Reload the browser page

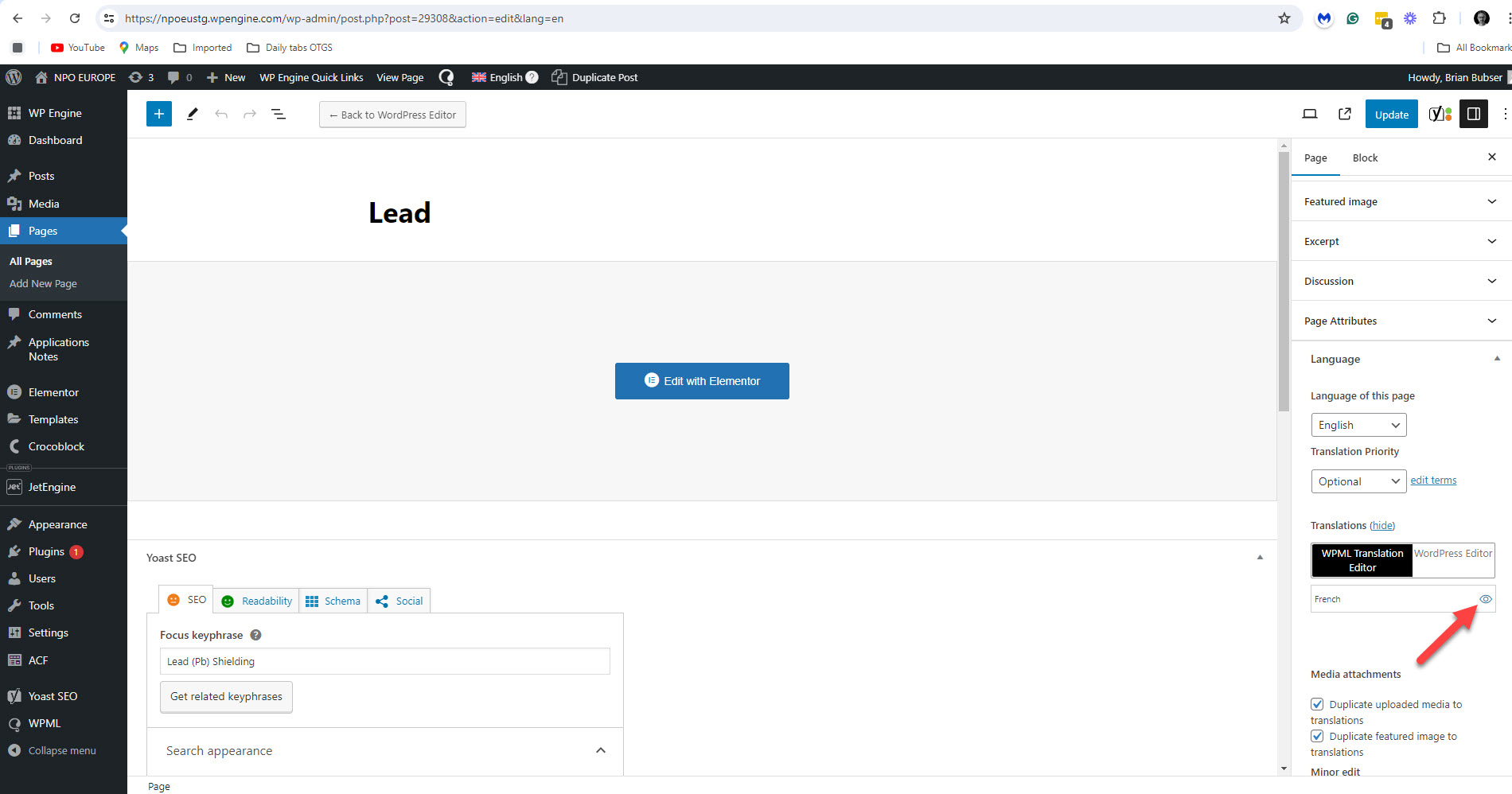pos(75,18)
